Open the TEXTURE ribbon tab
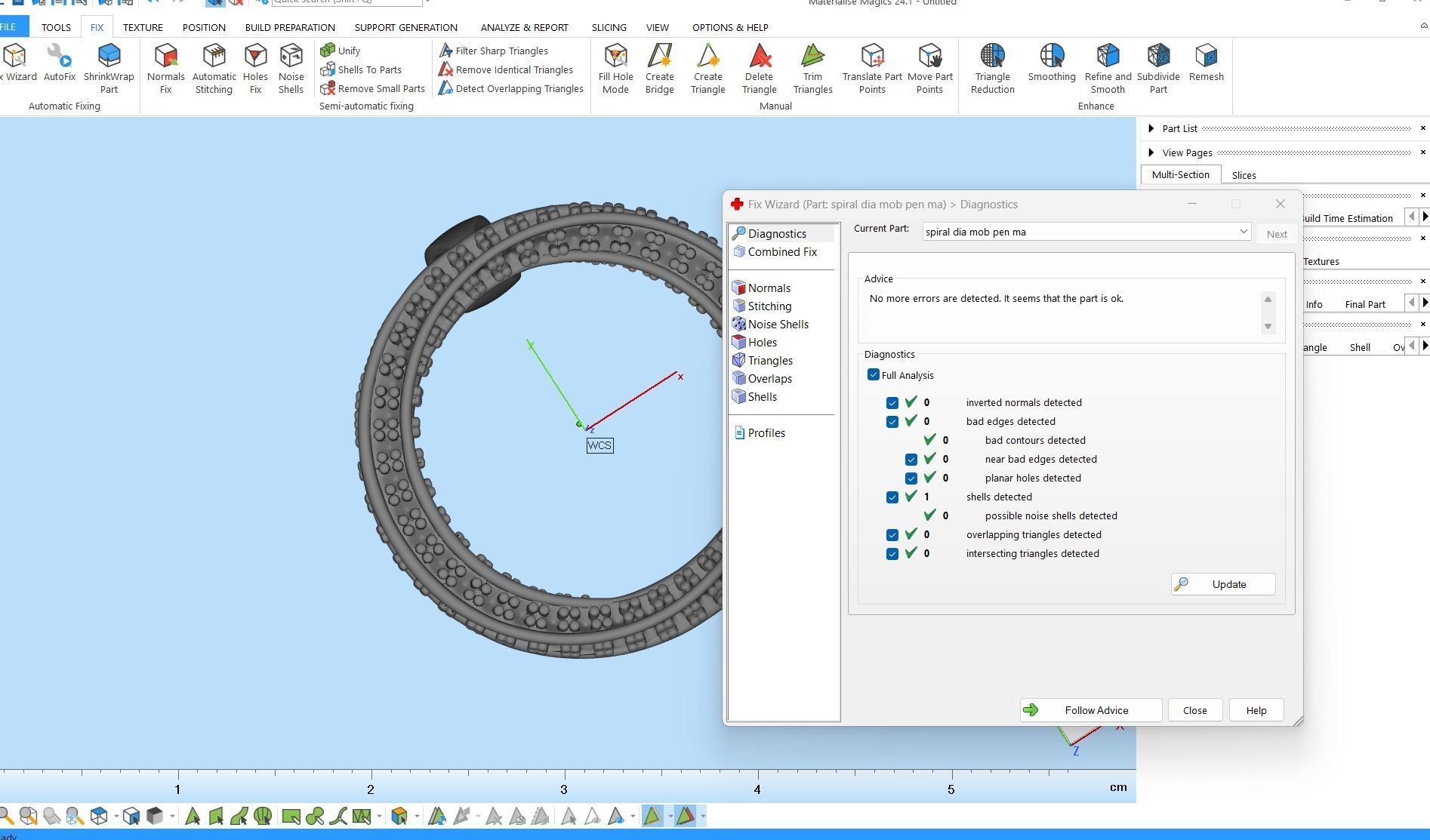Image resolution: width=1430 pixels, height=840 pixels. click(x=143, y=27)
